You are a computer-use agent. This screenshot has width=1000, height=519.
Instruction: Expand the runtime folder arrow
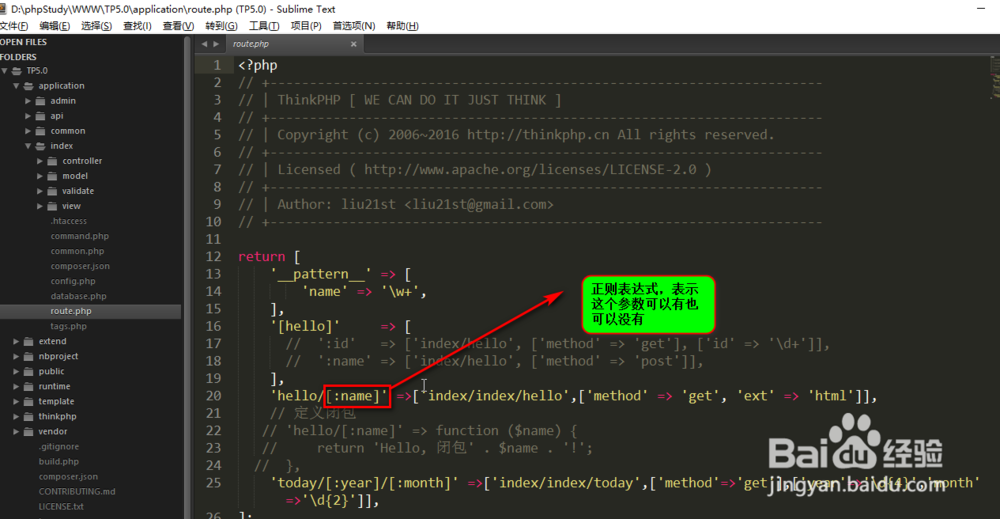click(16, 386)
